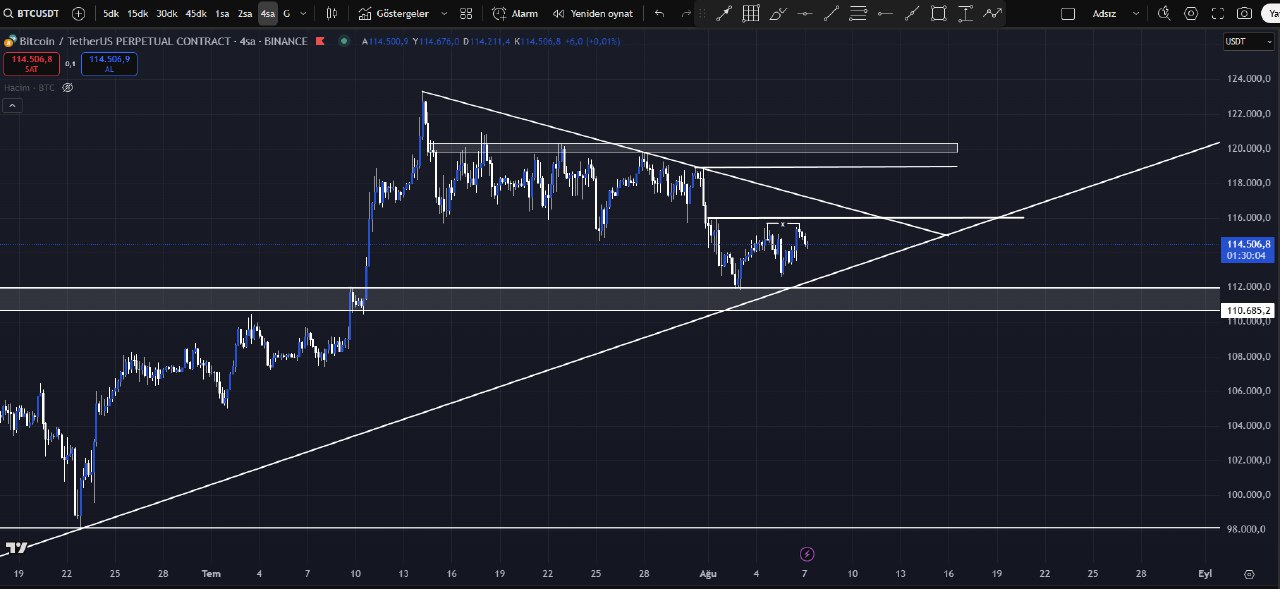Add symbol with the plus icon

(79, 14)
